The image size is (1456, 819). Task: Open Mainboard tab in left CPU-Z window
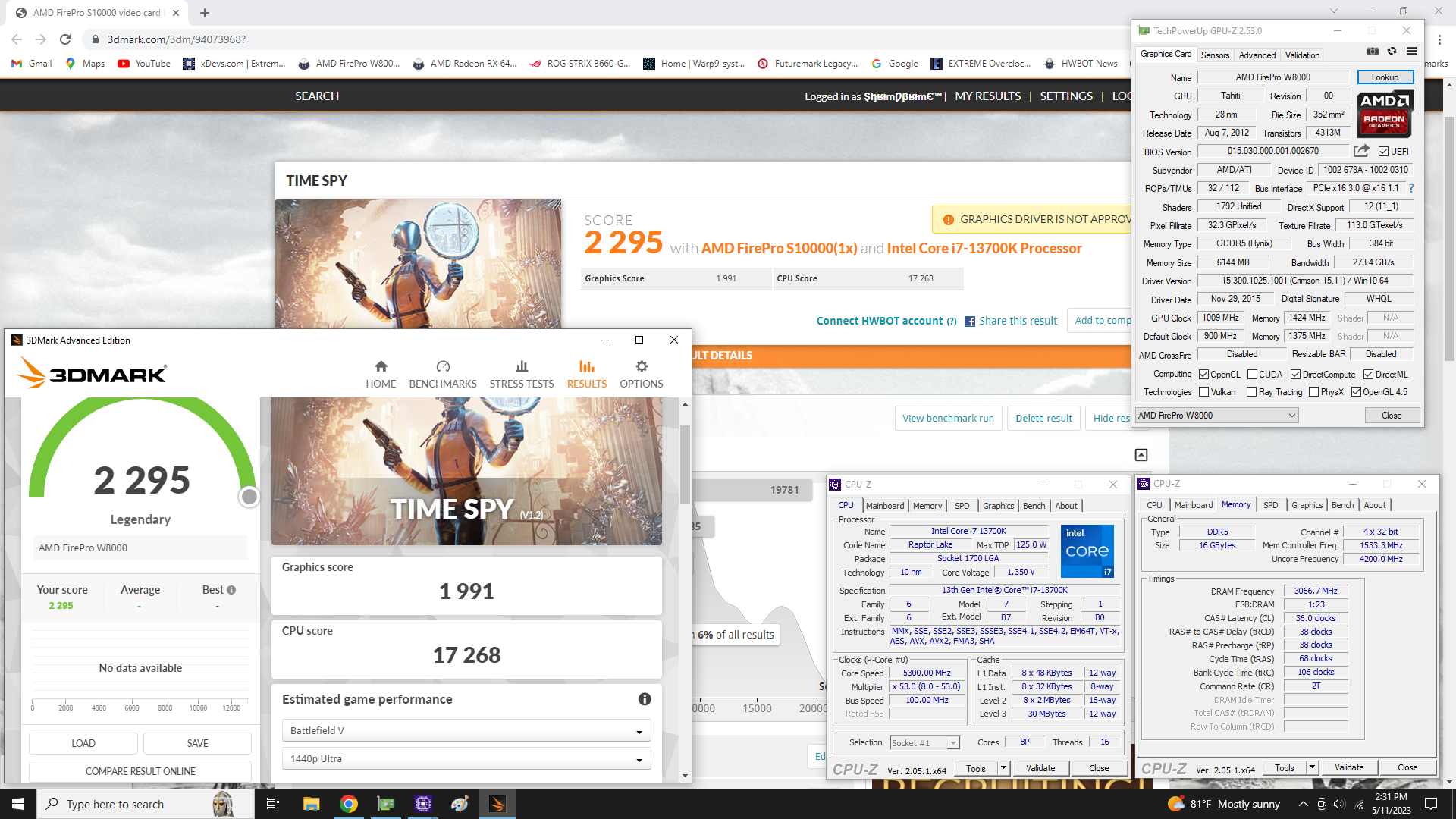[884, 506]
